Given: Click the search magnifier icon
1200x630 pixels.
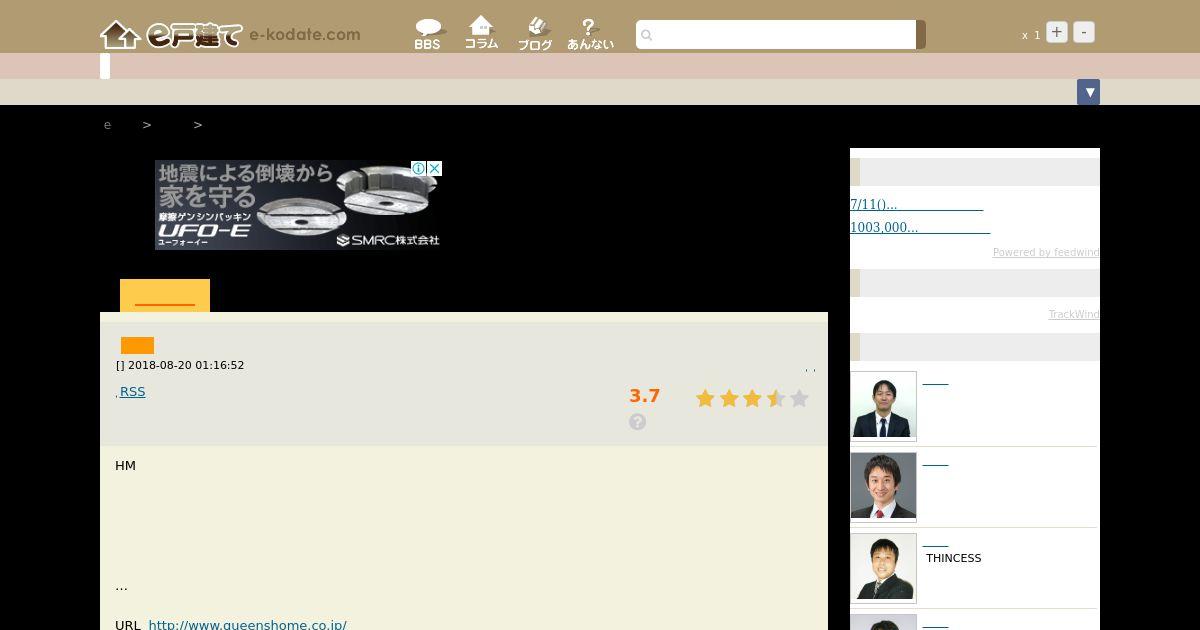Looking at the screenshot, I should [x=646, y=36].
